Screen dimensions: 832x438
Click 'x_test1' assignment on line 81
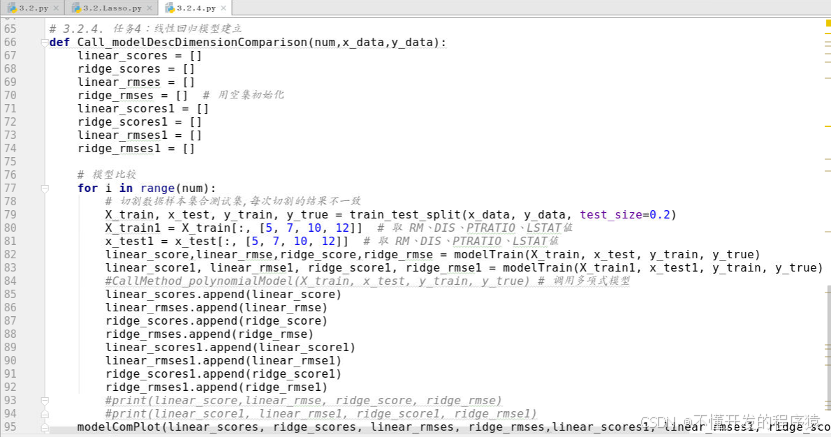[129, 242]
